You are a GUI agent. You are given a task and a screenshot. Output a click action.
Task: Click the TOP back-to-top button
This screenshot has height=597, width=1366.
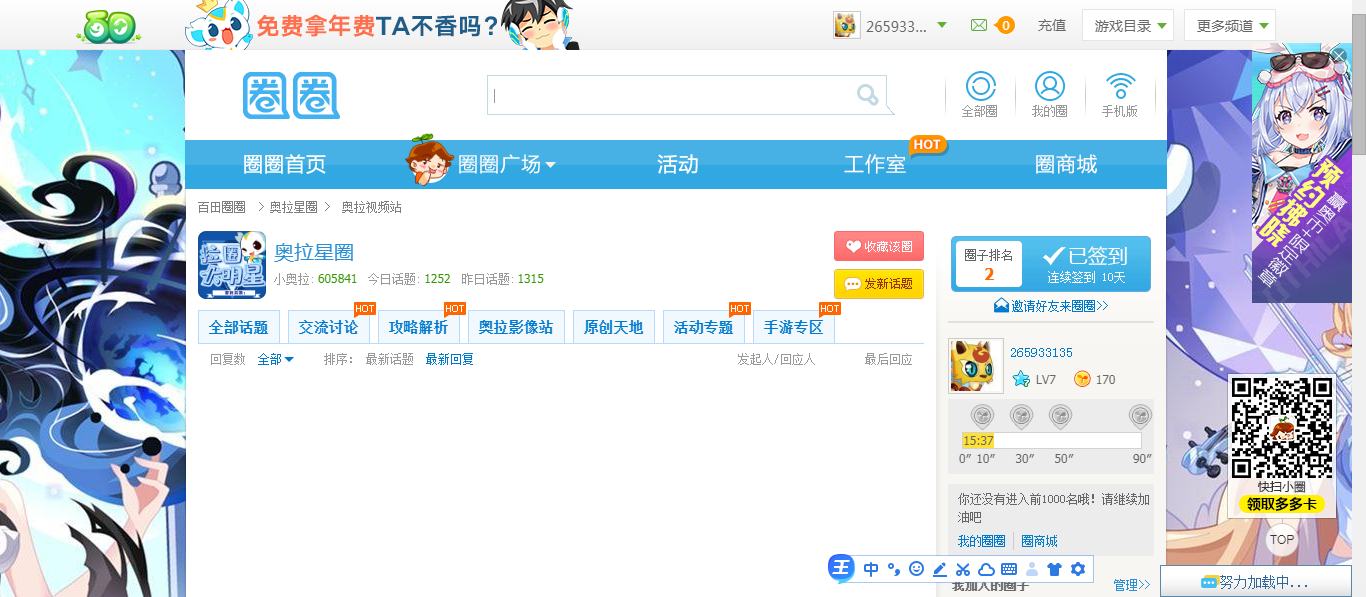(x=1282, y=540)
